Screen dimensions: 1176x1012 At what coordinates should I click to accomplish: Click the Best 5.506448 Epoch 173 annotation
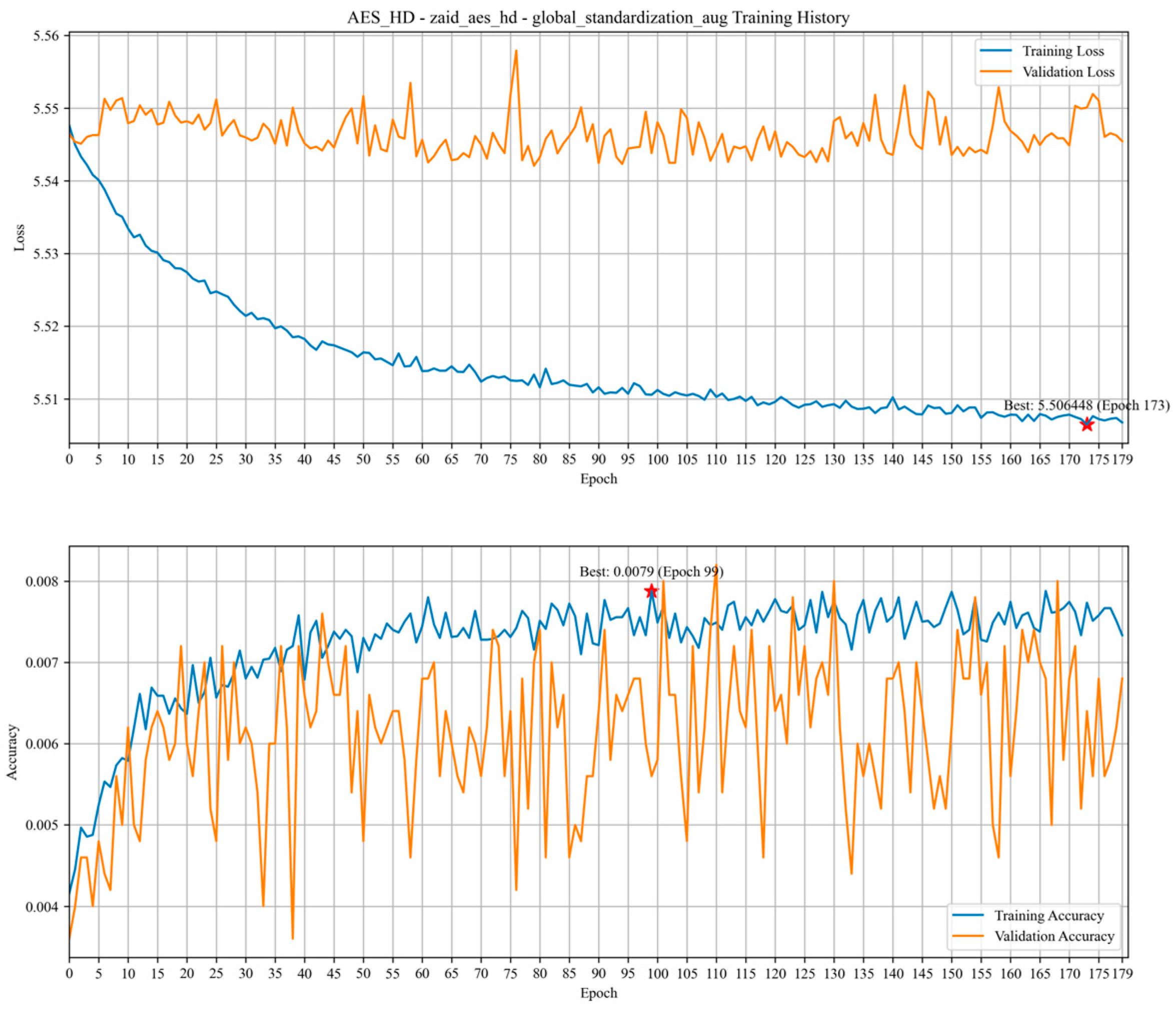[x=1086, y=405]
